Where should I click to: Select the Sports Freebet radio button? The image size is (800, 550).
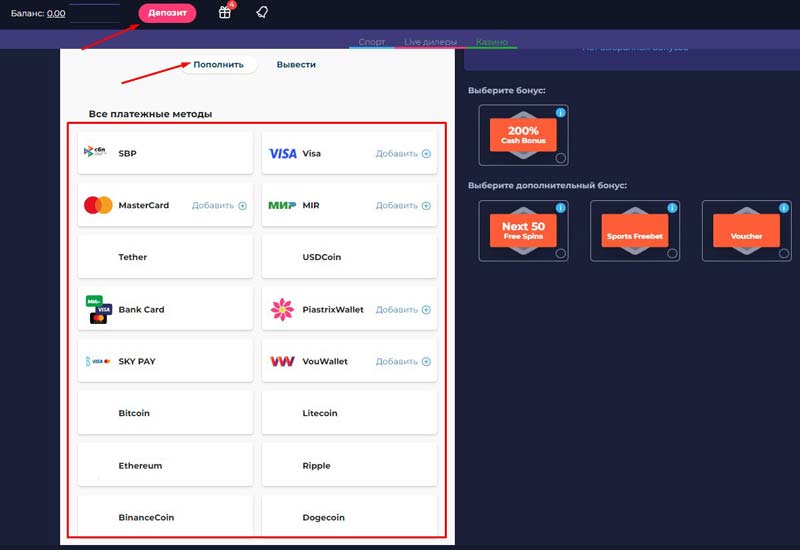(x=672, y=253)
